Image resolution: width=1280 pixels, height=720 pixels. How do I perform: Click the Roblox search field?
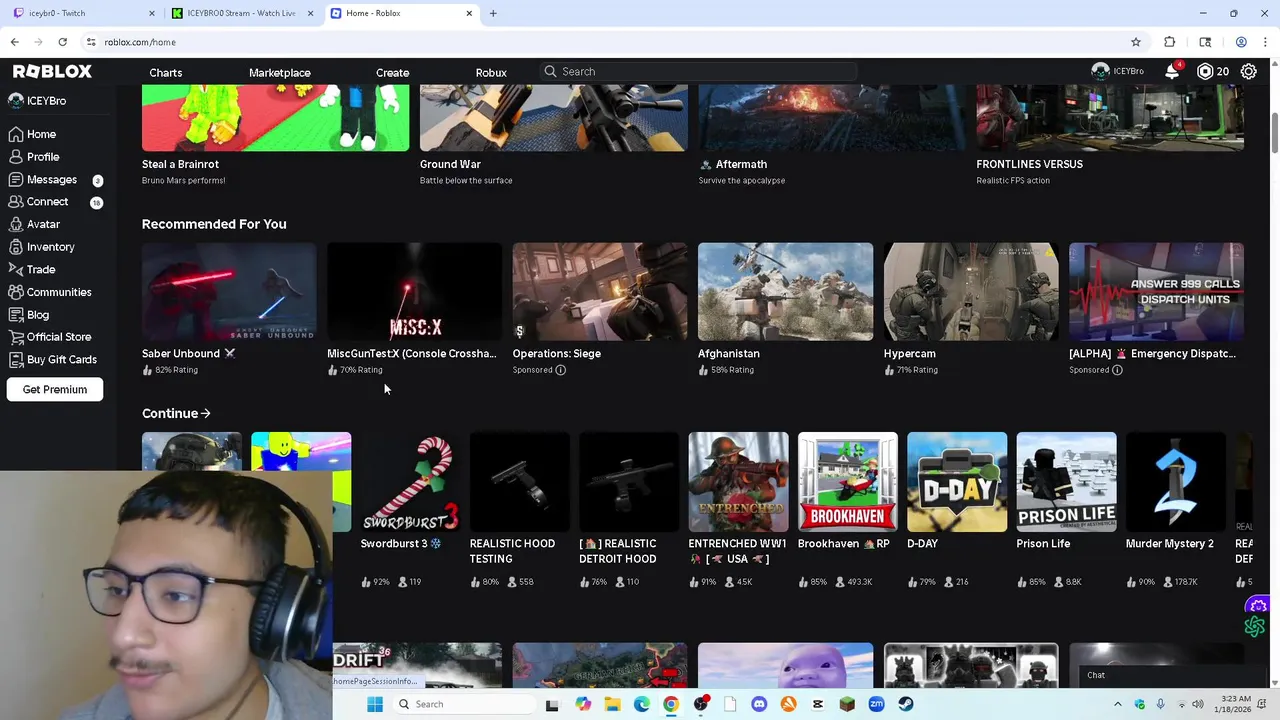[x=699, y=72]
